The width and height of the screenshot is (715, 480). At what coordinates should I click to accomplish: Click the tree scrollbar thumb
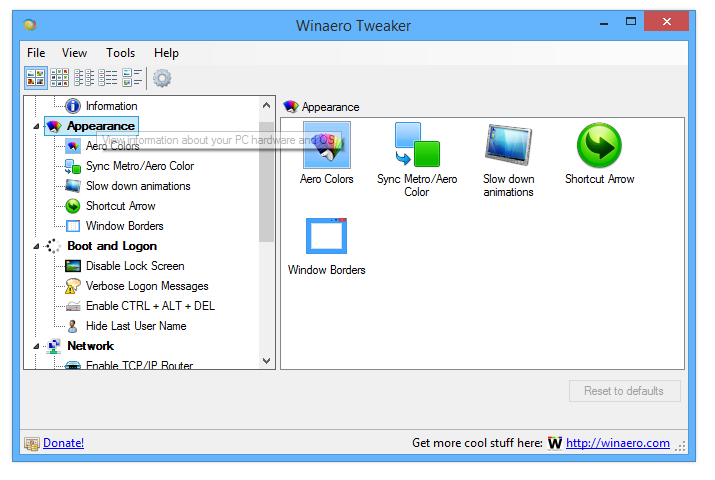(x=267, y=181)
